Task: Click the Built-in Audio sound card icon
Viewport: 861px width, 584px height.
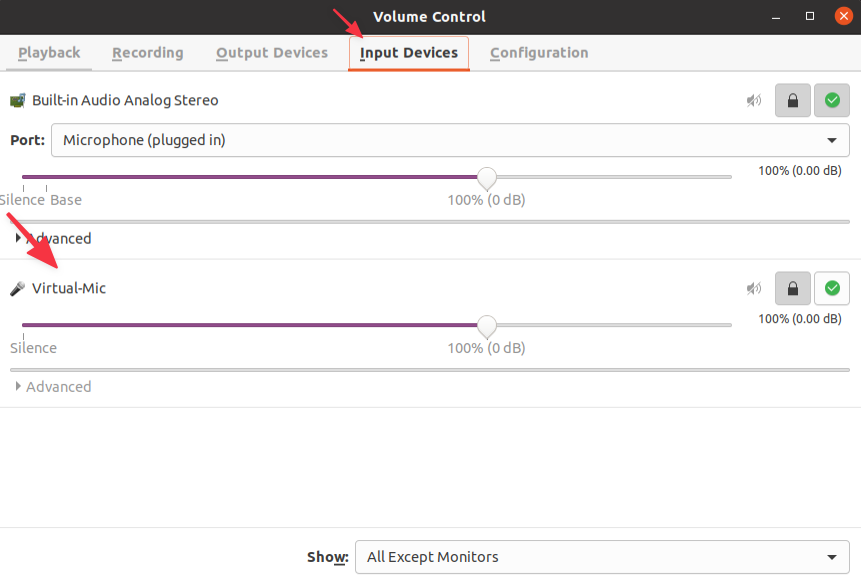Action: point(17,101)
